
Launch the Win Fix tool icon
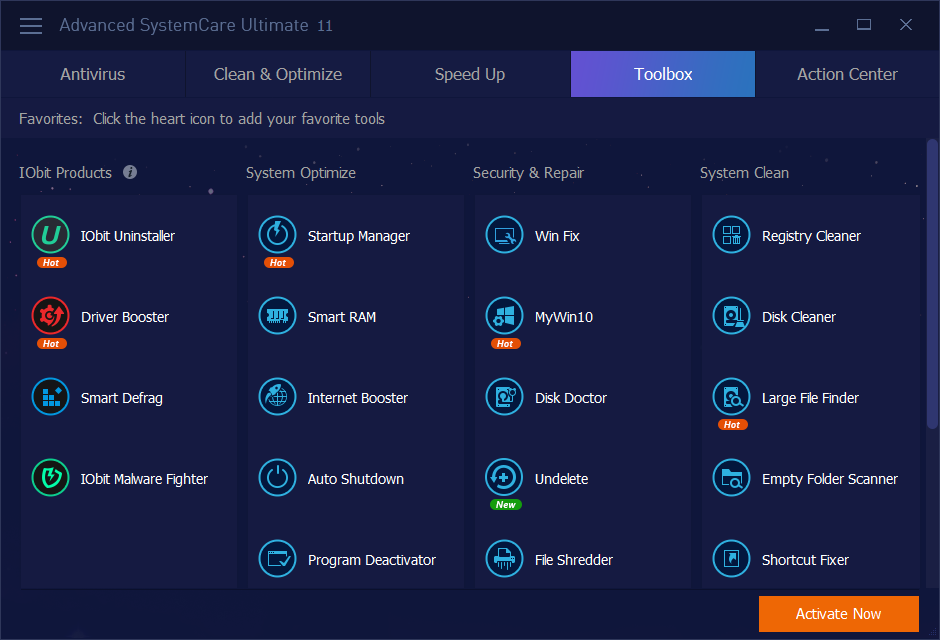point(504,235)
